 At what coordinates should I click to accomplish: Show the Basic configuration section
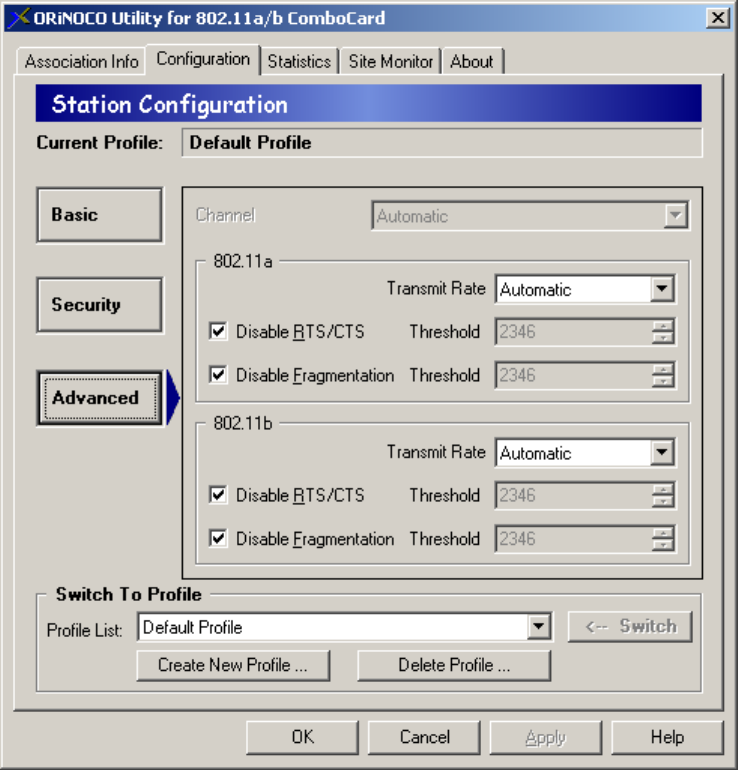coord(100,215)
